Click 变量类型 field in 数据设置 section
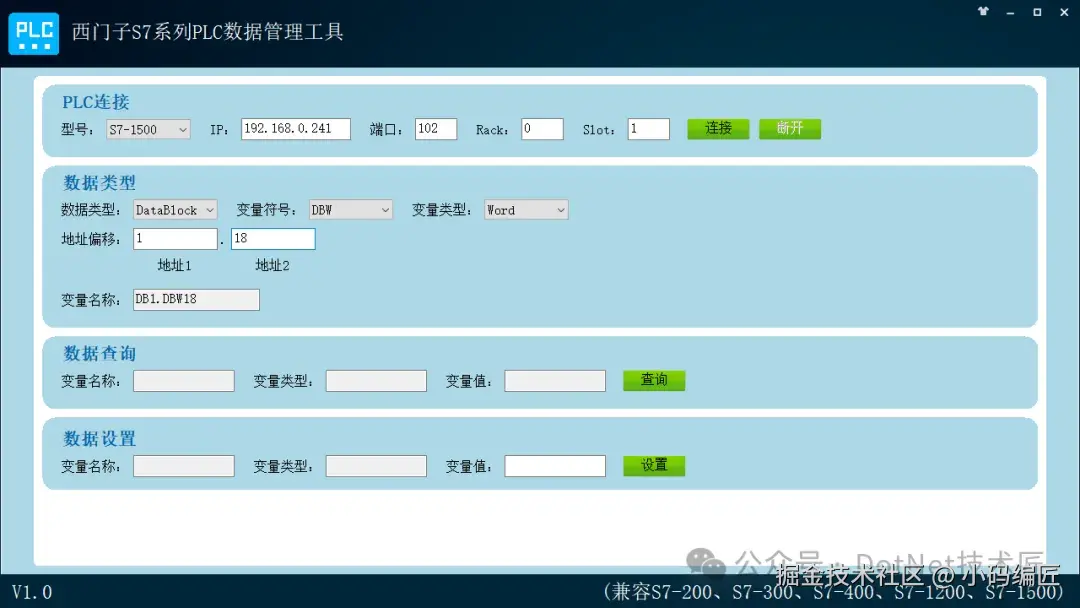Viewport: 1080px width, 608px height. (376, 466)
